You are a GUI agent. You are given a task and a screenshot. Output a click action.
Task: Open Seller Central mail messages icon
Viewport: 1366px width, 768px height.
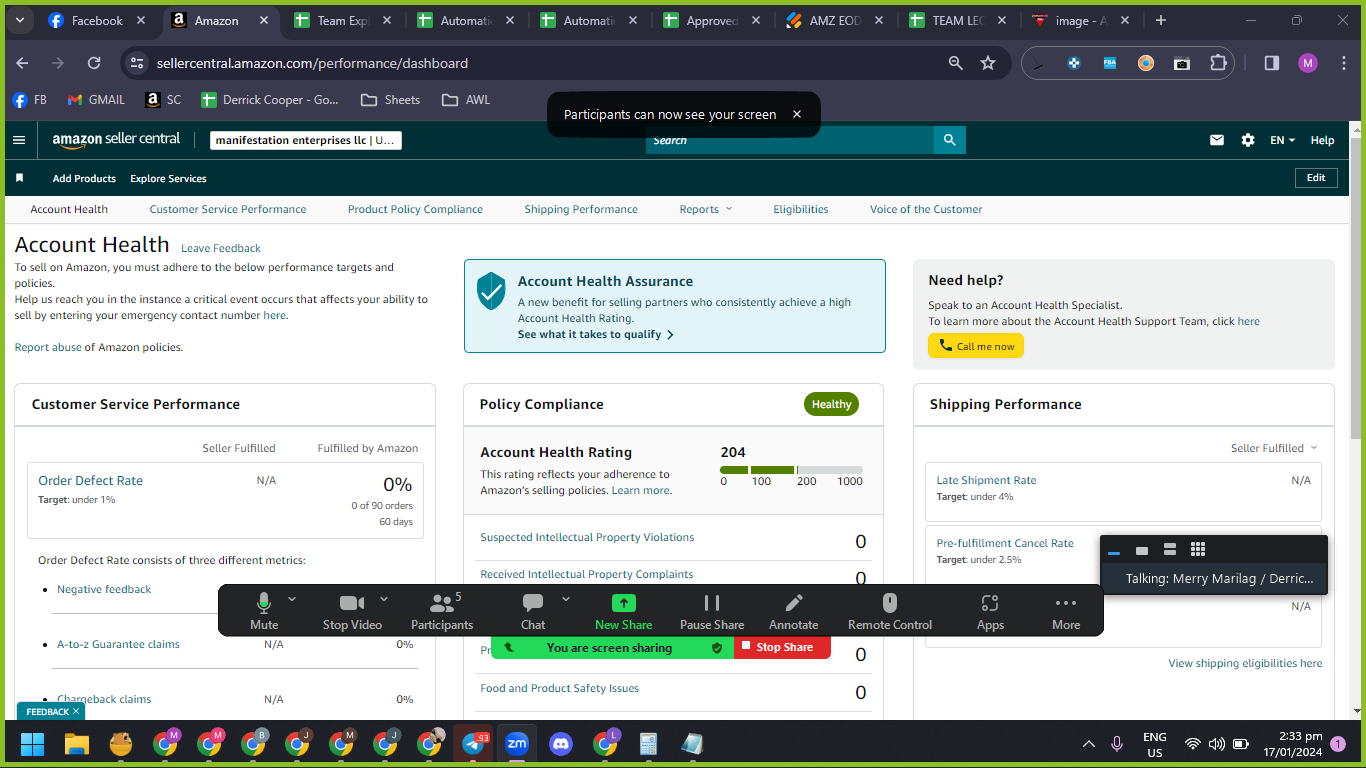(x=1217, y=140)
